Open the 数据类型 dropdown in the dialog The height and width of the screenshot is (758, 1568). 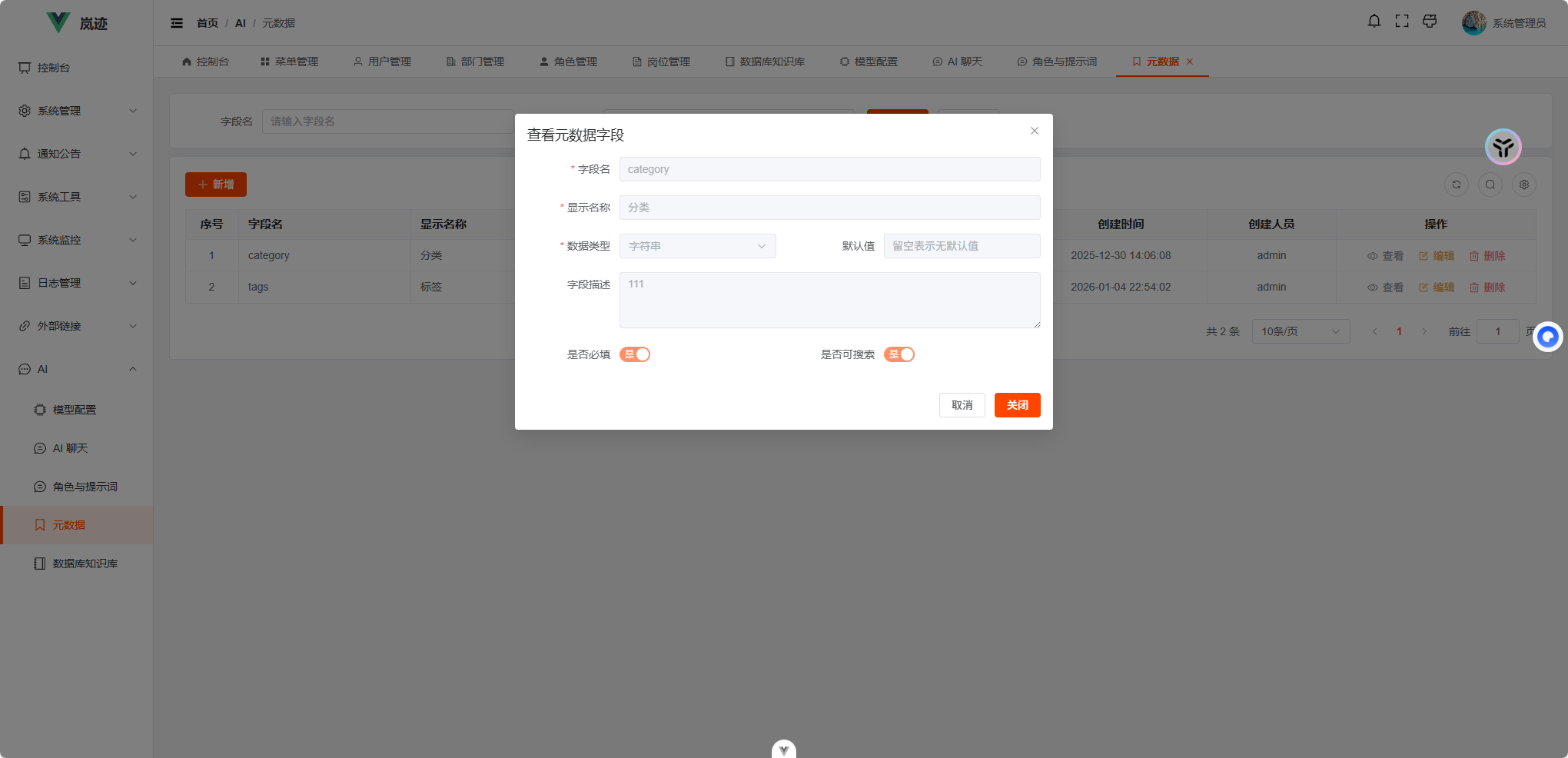point(697,246)
